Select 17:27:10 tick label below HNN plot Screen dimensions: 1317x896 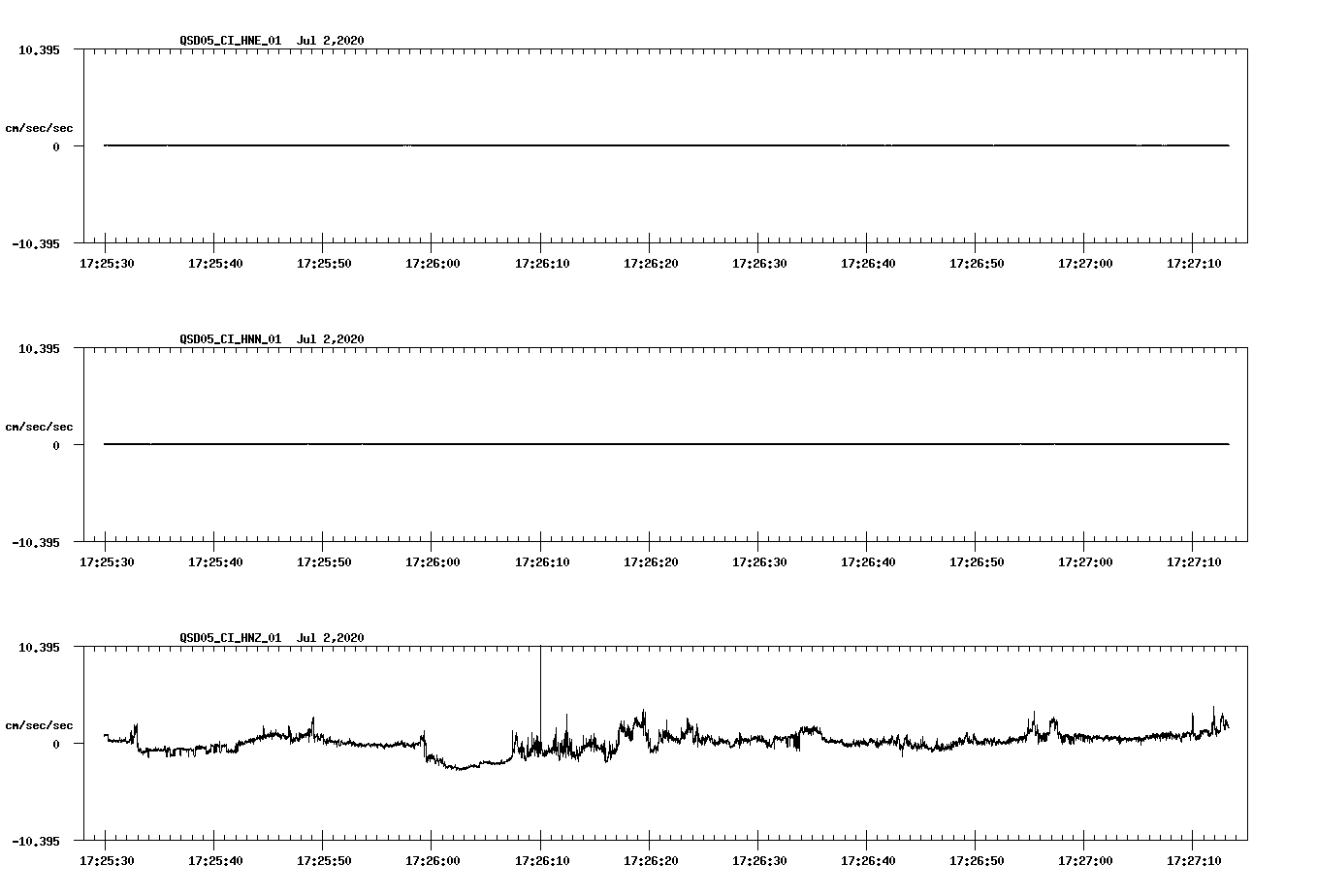[x=1194, y=561]
